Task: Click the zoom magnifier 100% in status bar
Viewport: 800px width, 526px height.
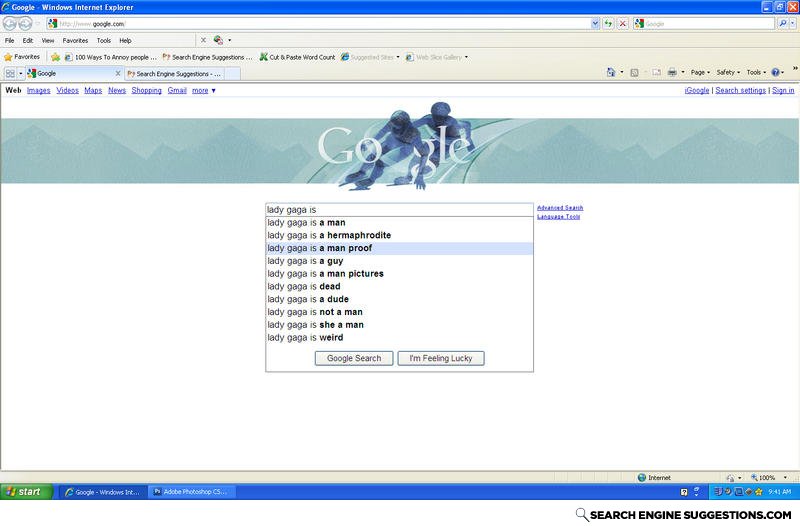Action: pyautogui.click(x=763, y=478)
